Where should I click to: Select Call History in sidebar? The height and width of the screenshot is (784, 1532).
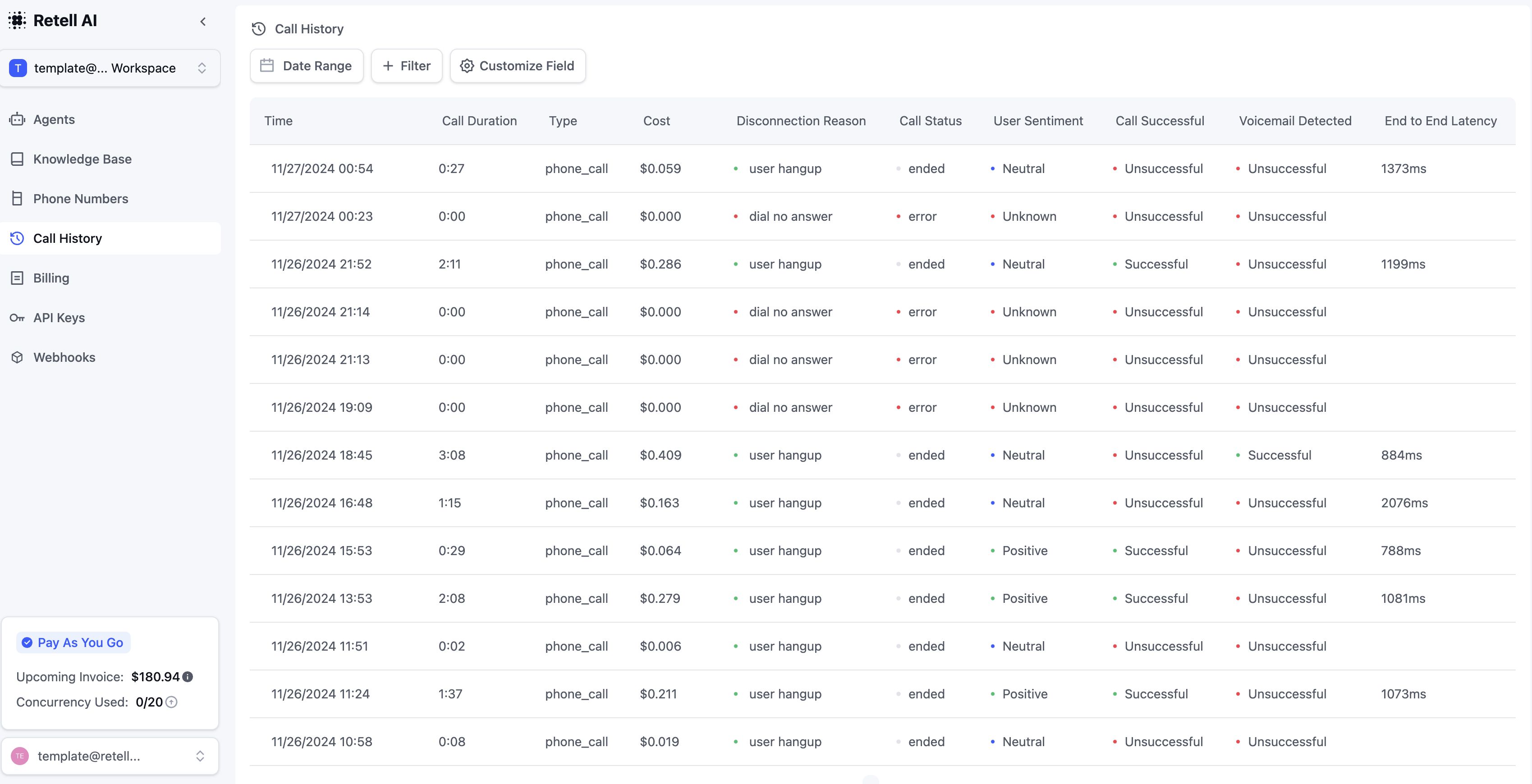pyautogui.click(x=110, y=238)
